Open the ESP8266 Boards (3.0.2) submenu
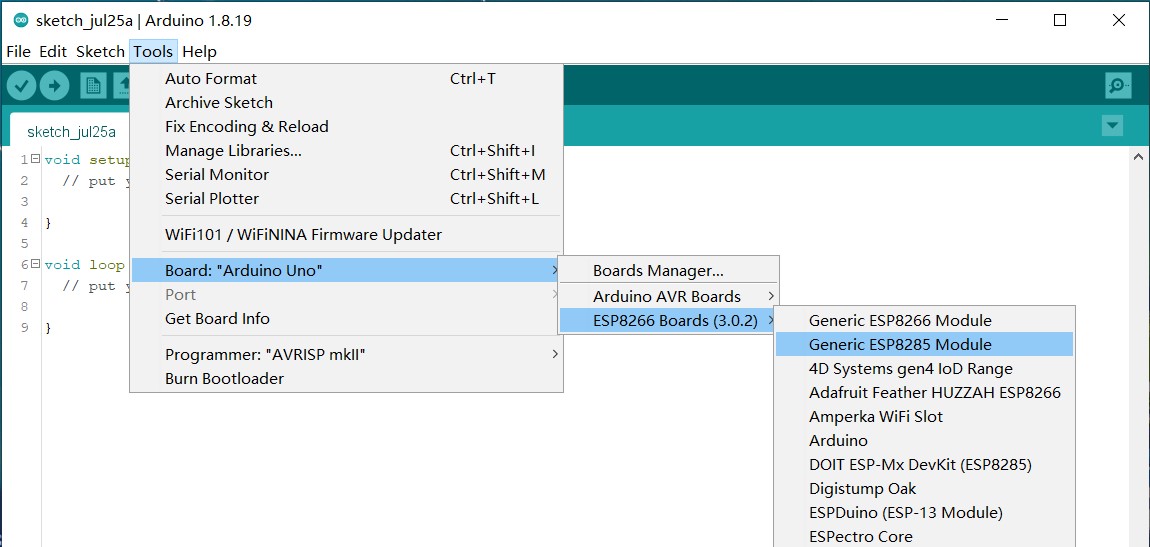The height and width of the screenshot is (547, 1150). pos(668,320)
